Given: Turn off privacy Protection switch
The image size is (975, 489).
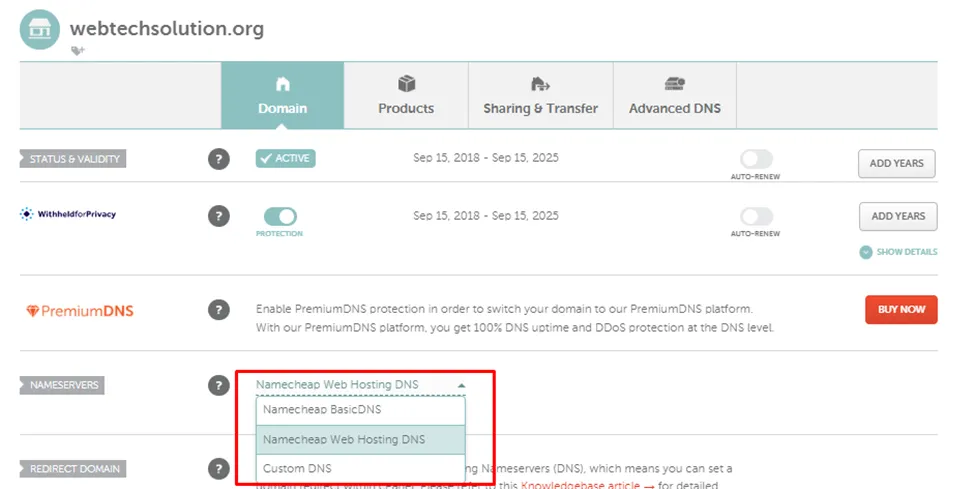Looking at the screenshot, I should pos(280,217).
